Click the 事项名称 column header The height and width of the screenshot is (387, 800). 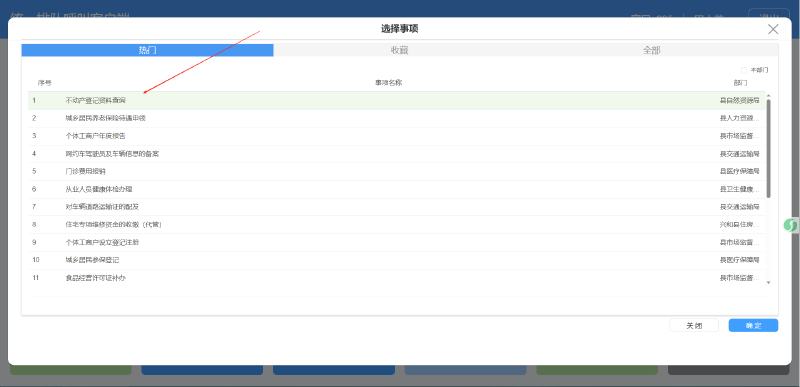(389, 83)
